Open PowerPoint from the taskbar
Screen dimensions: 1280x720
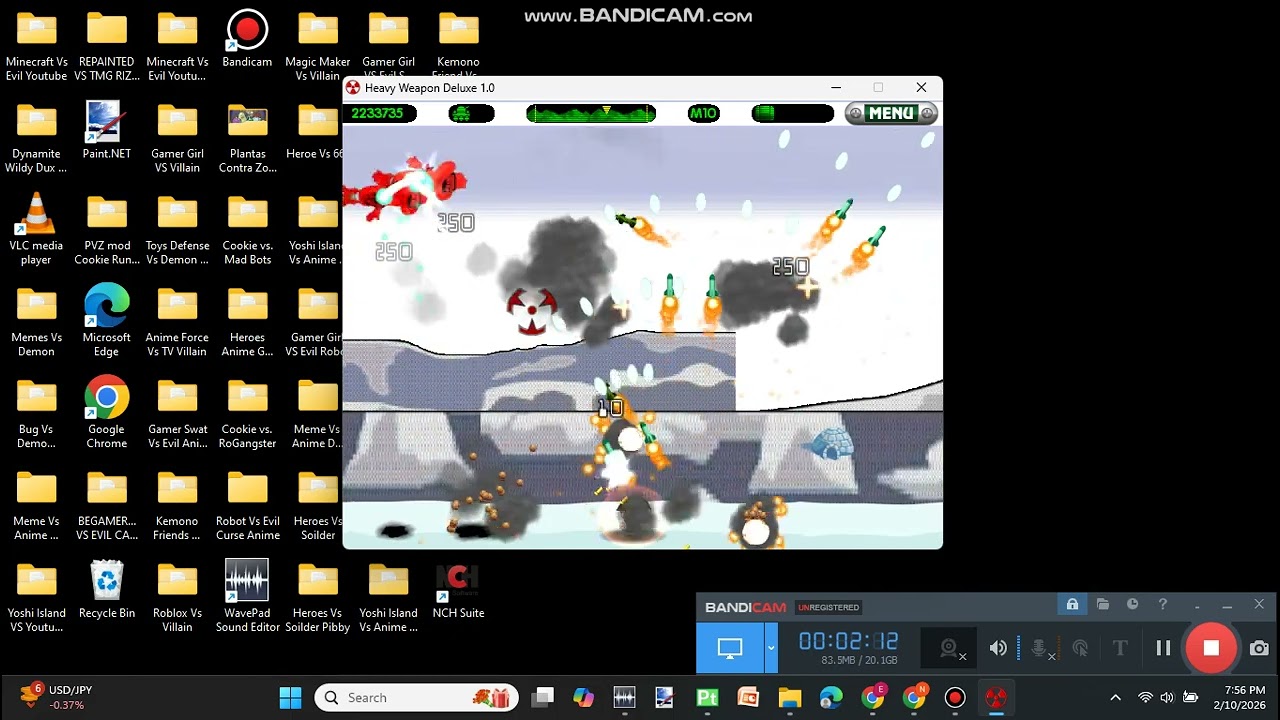tap(748, 698)
